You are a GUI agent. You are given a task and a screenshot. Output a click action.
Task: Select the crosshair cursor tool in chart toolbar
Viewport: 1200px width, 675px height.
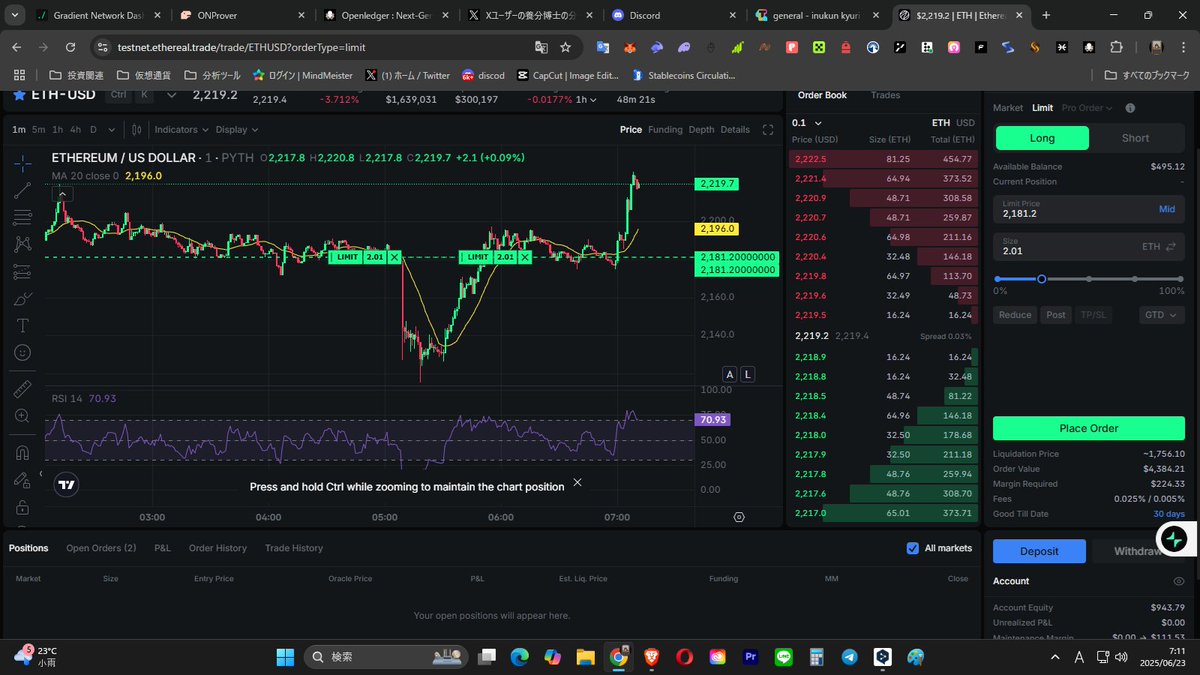click(22, 162)
